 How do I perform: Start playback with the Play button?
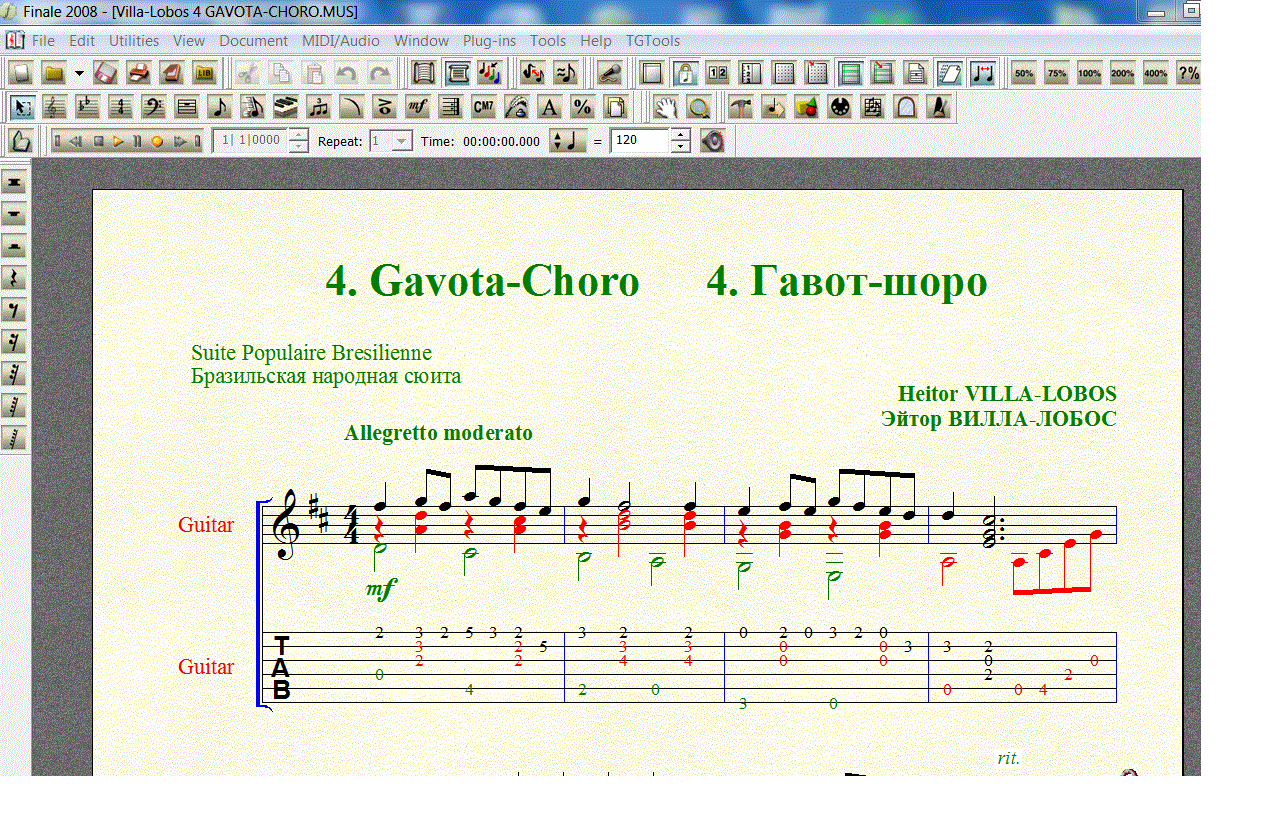118,141
